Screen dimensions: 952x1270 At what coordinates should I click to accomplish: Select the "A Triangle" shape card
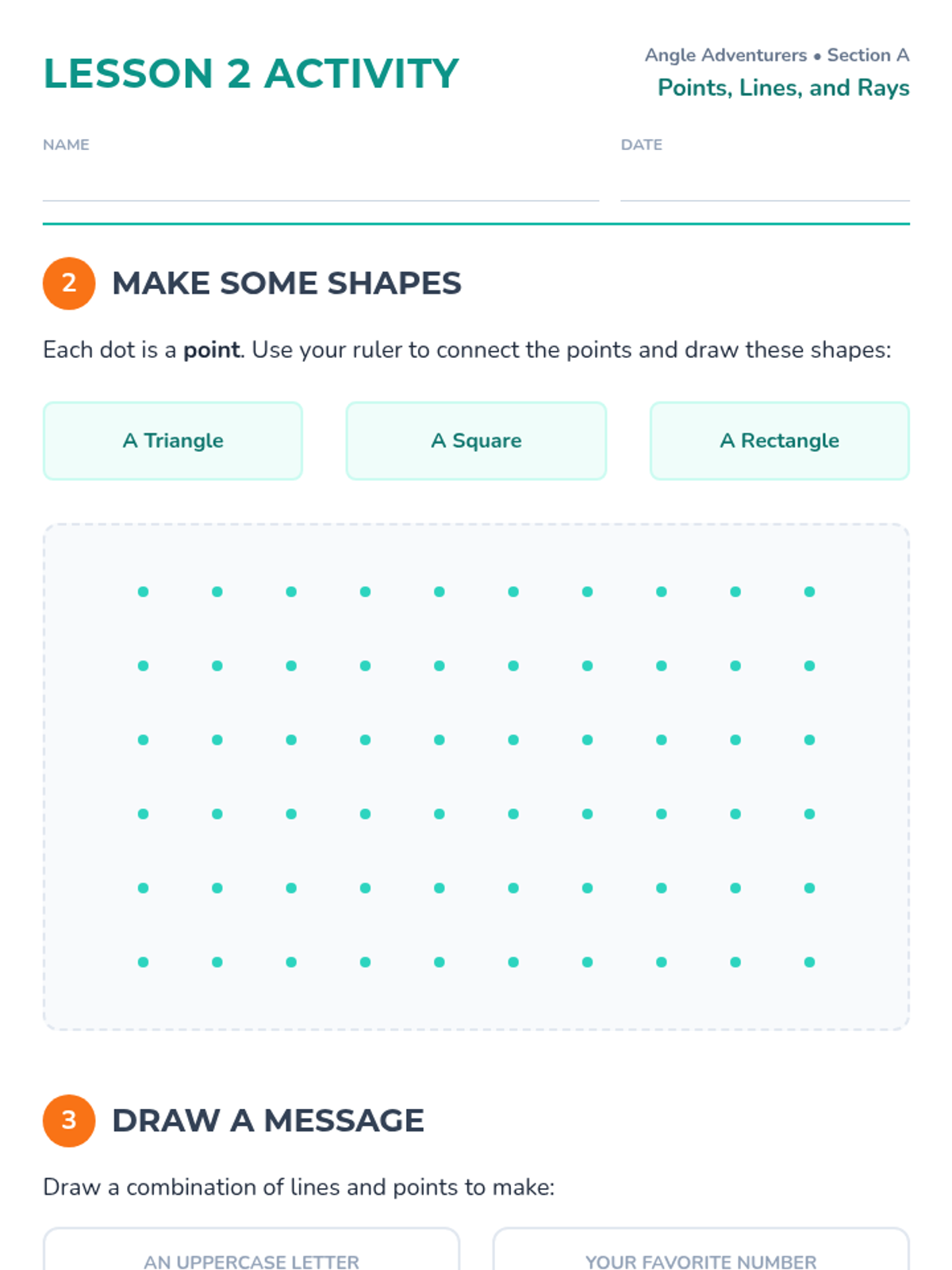point(173,441)
